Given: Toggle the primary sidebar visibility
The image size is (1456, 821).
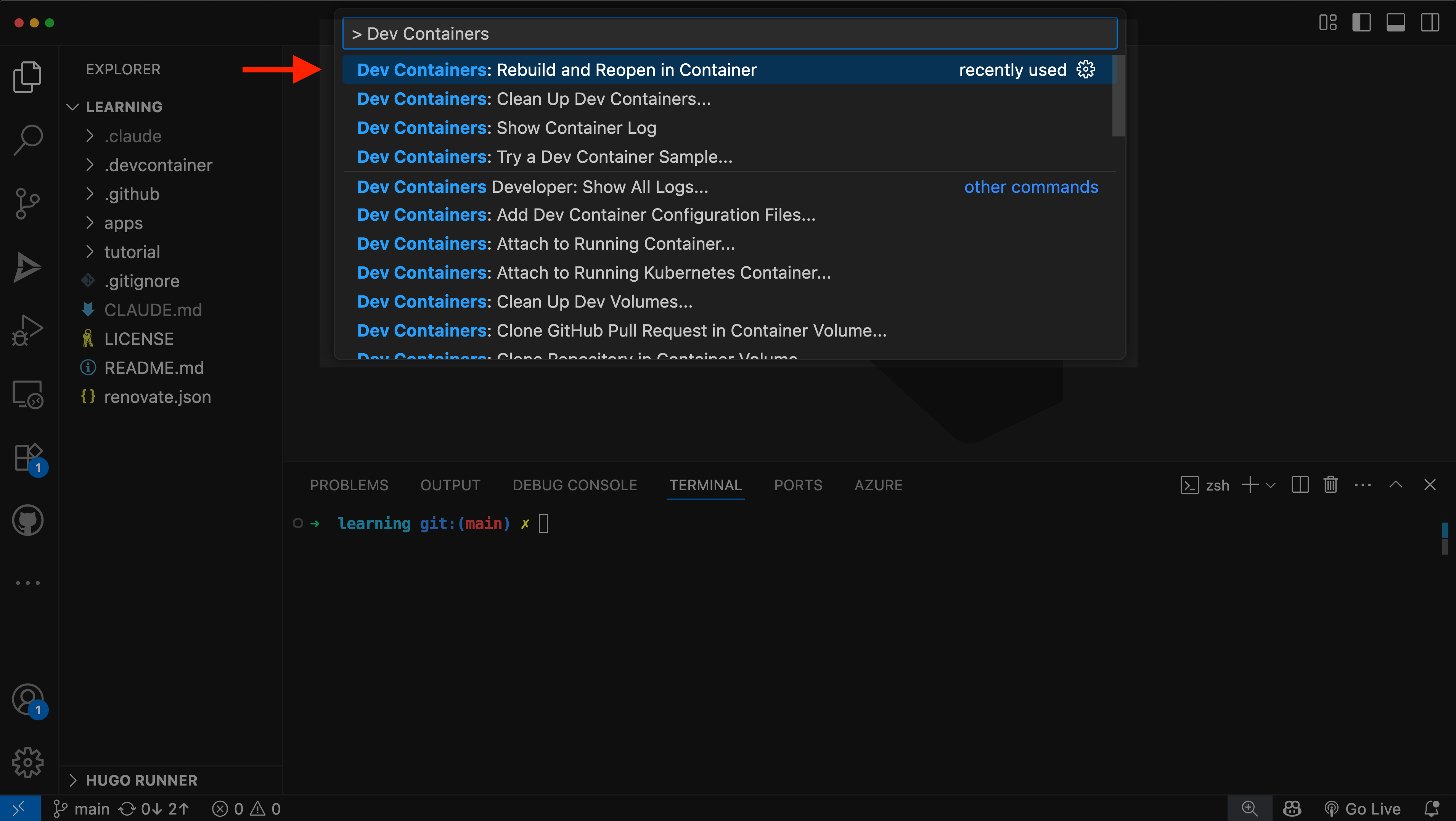Looking at the screenshot, I should (1361, 22).
